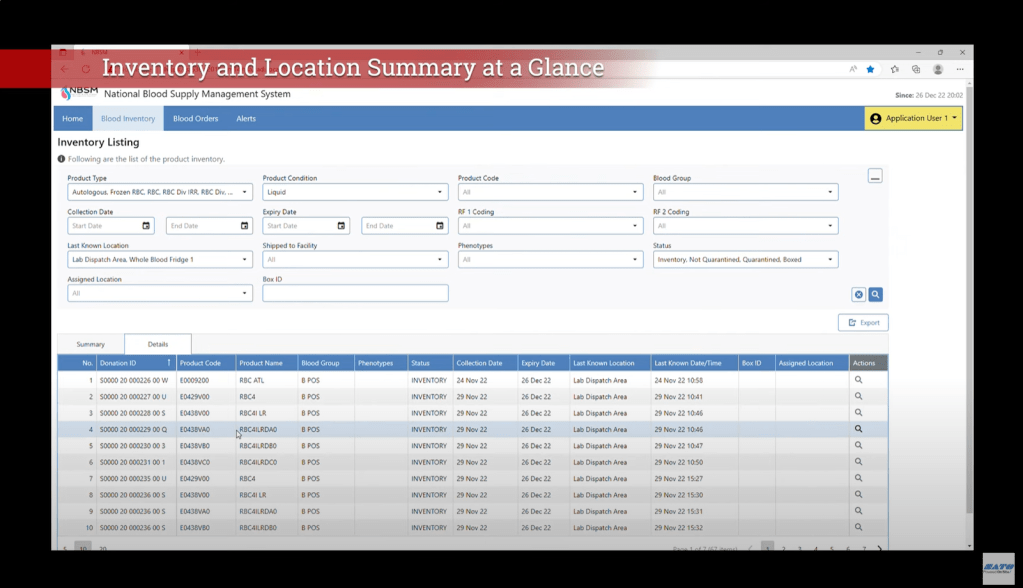This screenshot has height=588, width=1023.
Task: Click into the Box ID field
Action: click(x=355, y=293)
